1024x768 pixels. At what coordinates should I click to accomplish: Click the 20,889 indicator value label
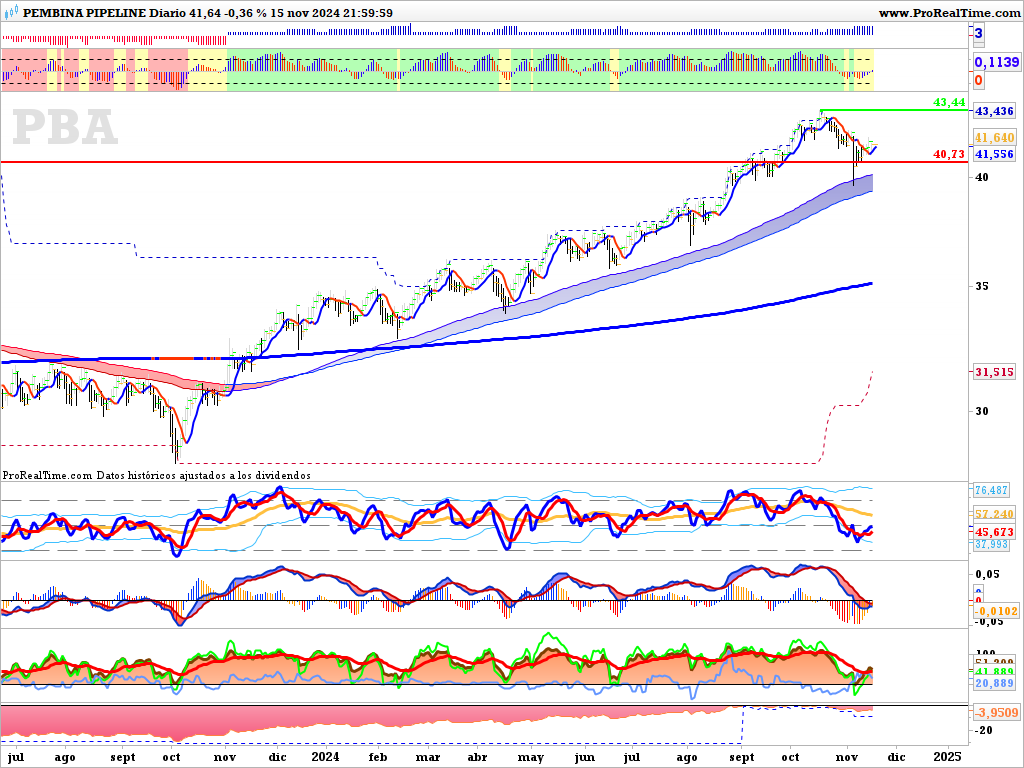[x=994, y=683]
